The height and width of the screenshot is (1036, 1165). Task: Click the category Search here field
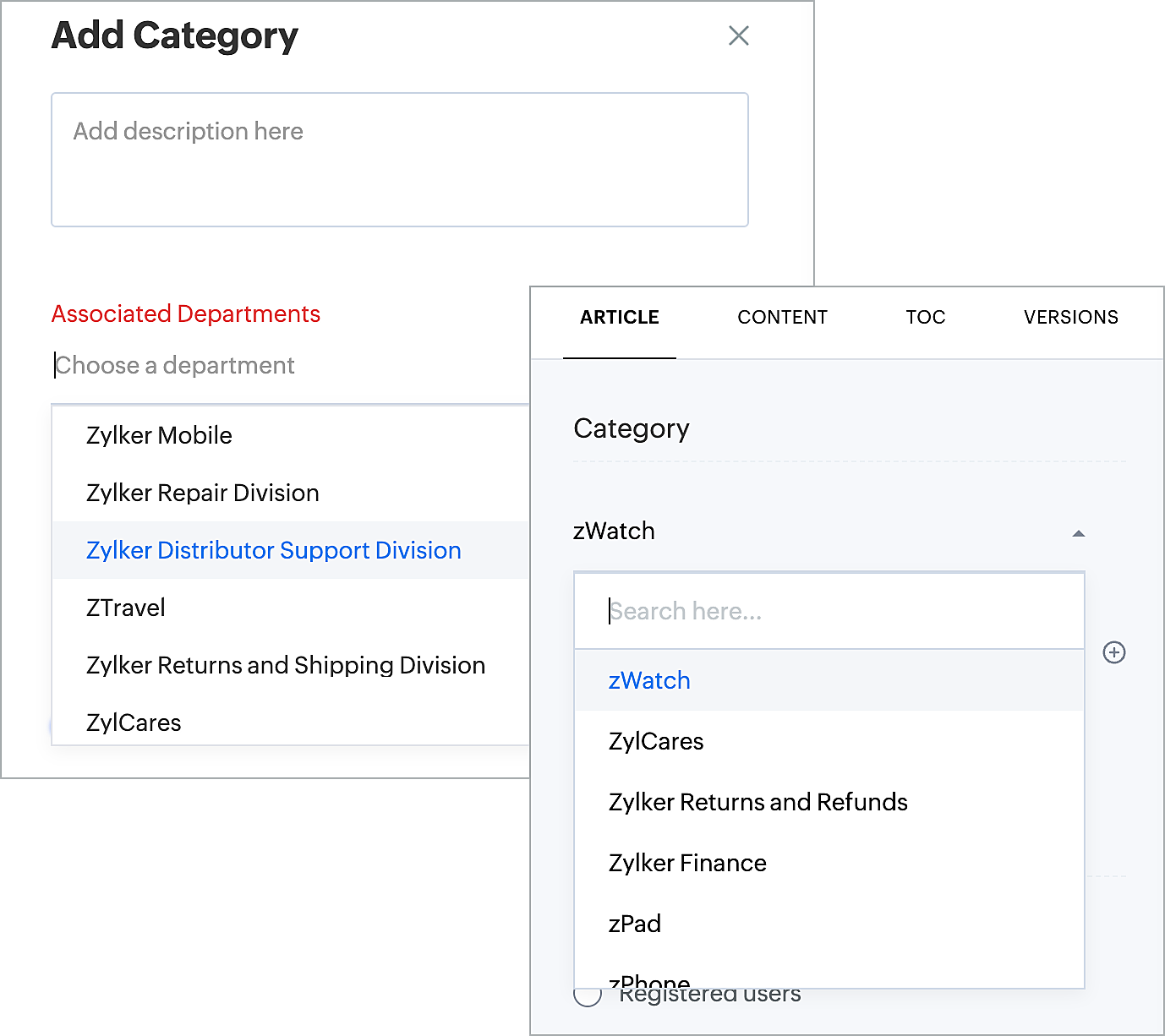(x=829, y=612)
